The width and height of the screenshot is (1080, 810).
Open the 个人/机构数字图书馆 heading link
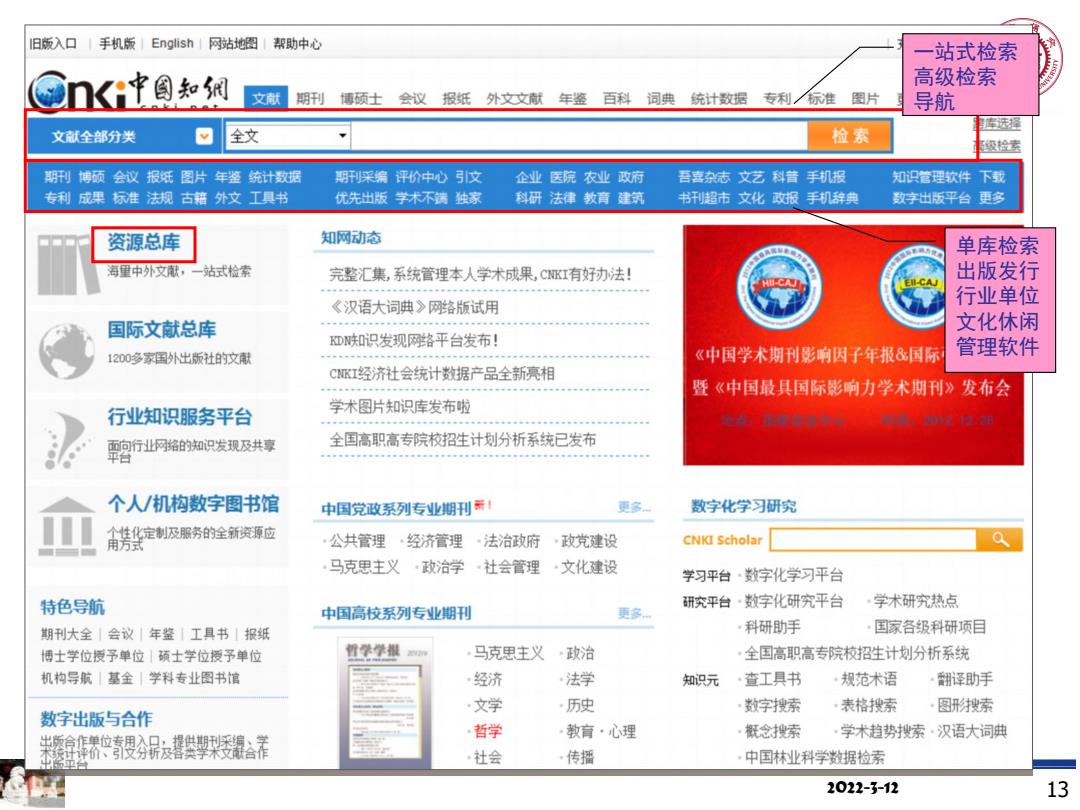(193, 503)
